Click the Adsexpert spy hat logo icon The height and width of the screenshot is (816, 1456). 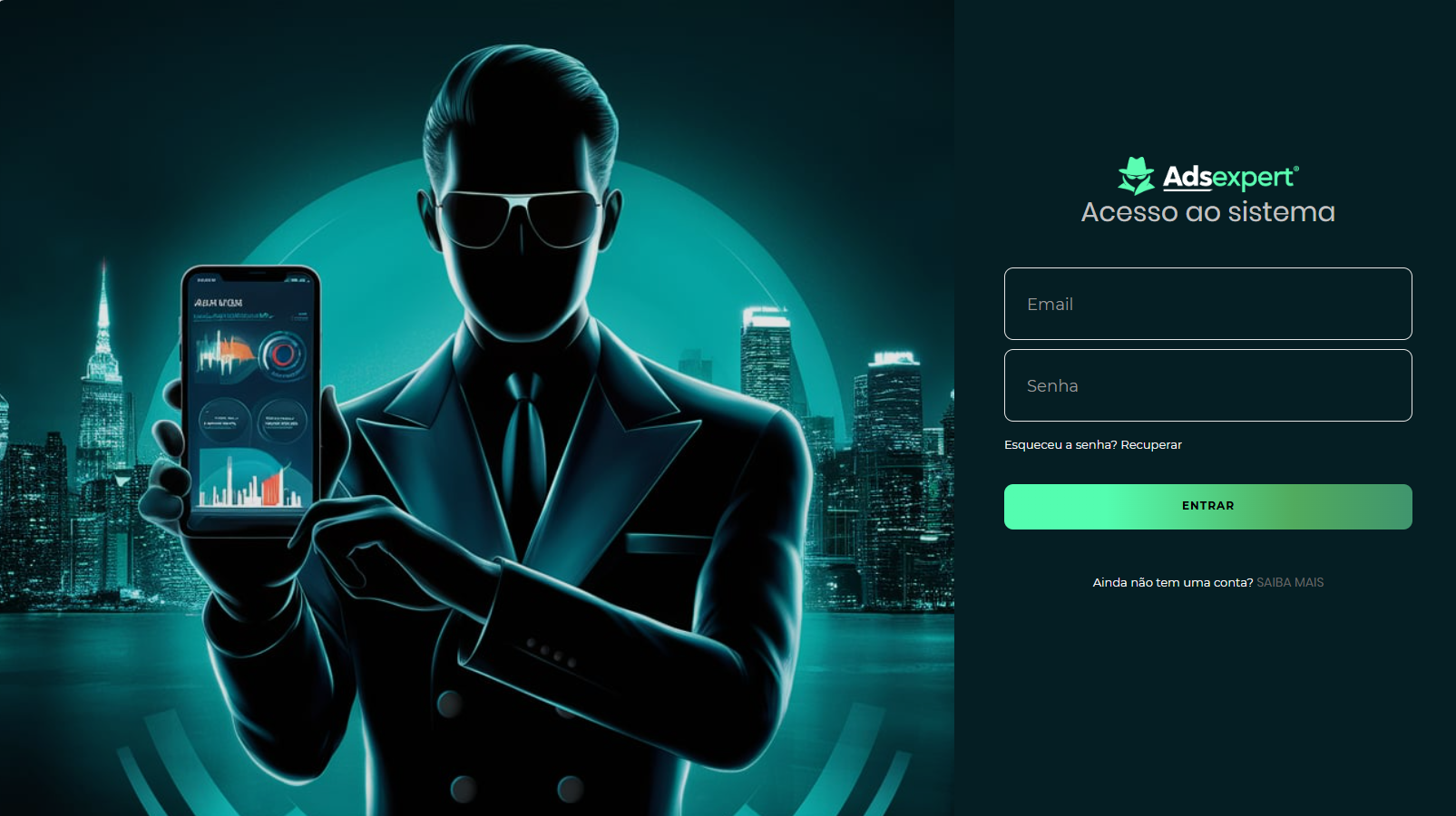(x=1136, y=176)
